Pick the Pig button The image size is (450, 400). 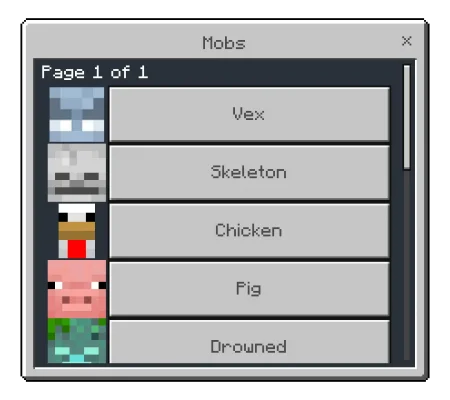click(x=249, y=289)
